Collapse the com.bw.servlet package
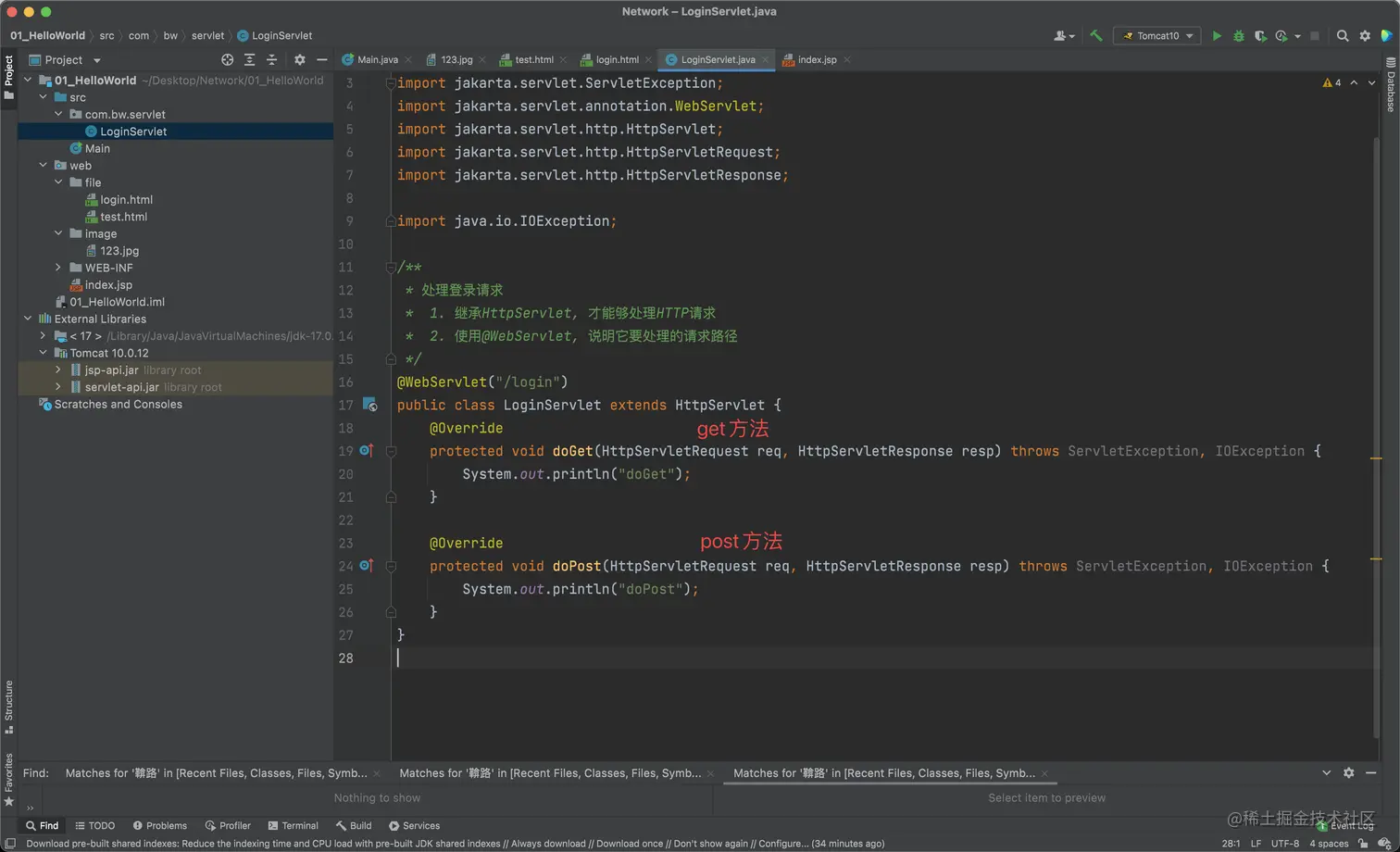1400x852 pixels. [x=58, y=114]
